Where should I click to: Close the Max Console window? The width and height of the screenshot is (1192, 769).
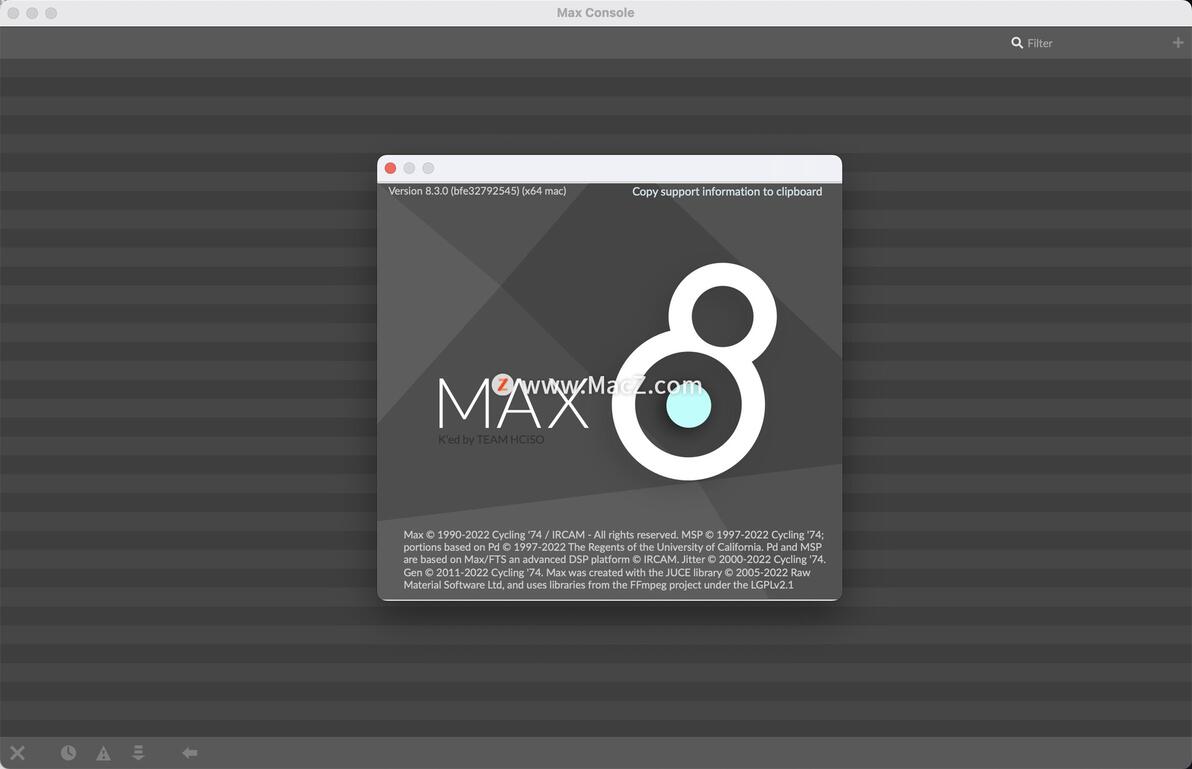13,13
